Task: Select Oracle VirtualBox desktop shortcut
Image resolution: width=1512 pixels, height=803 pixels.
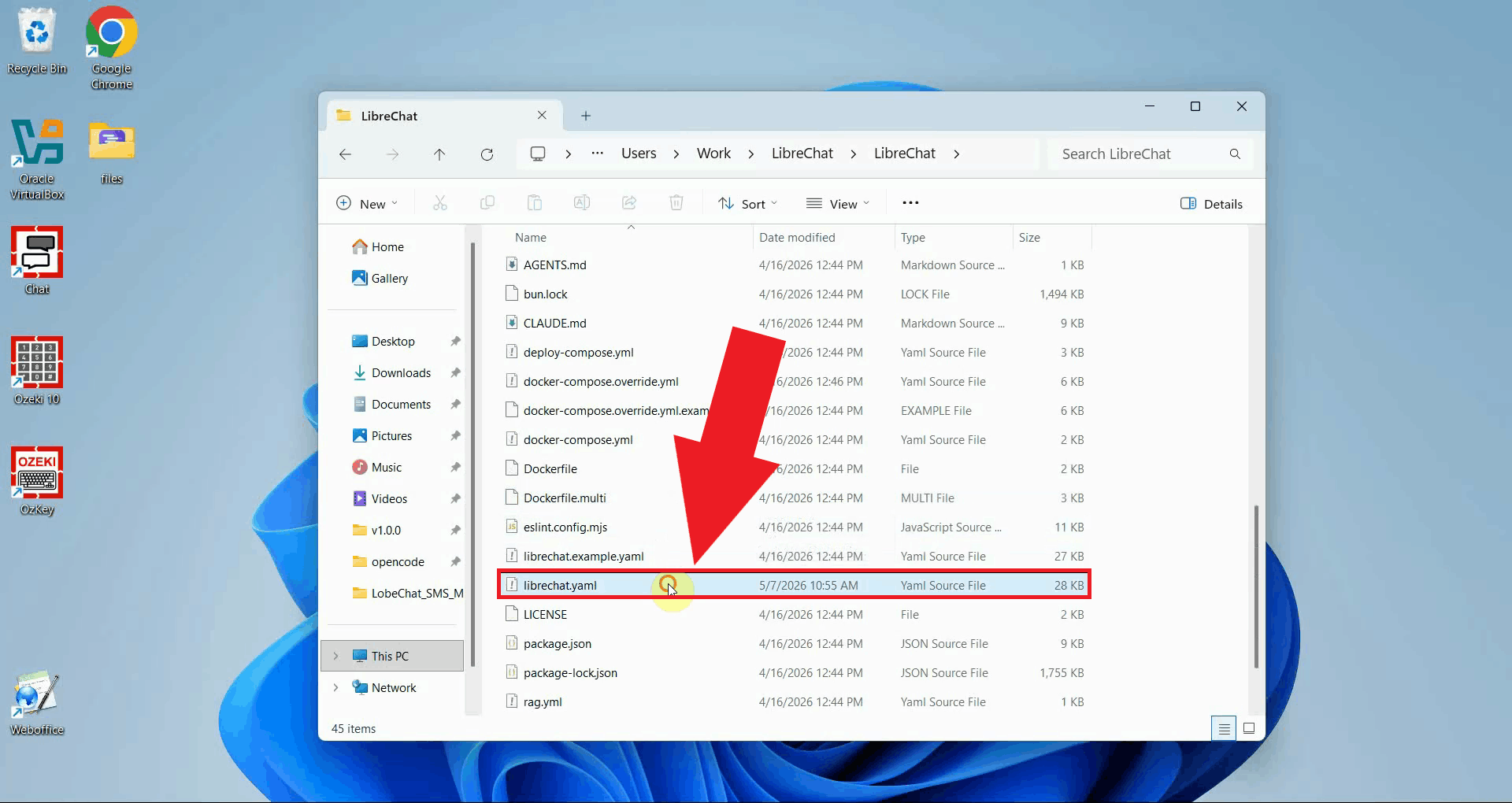Action: tap(36, 159)
